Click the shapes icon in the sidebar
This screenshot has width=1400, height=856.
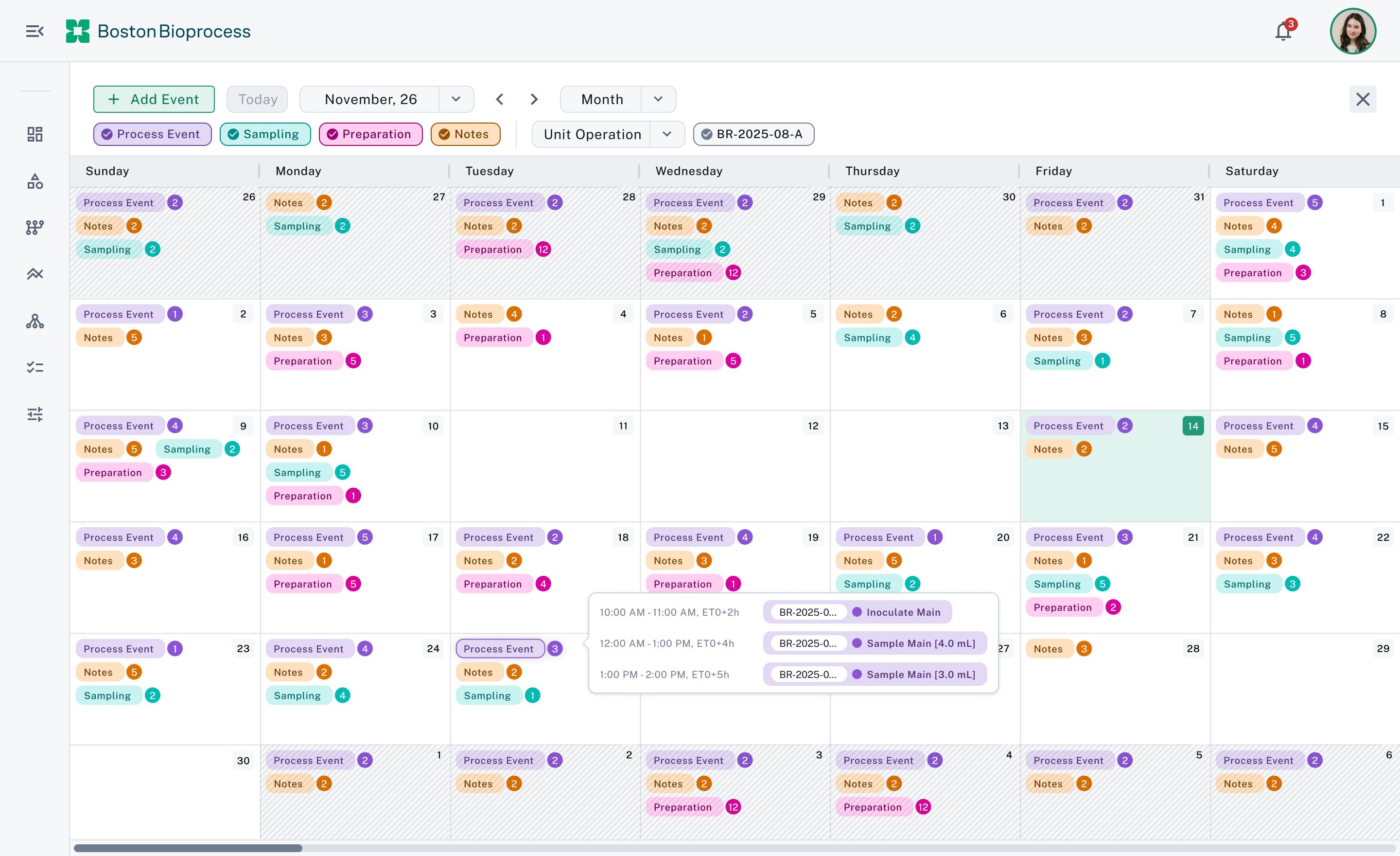(x=35, y=181)
